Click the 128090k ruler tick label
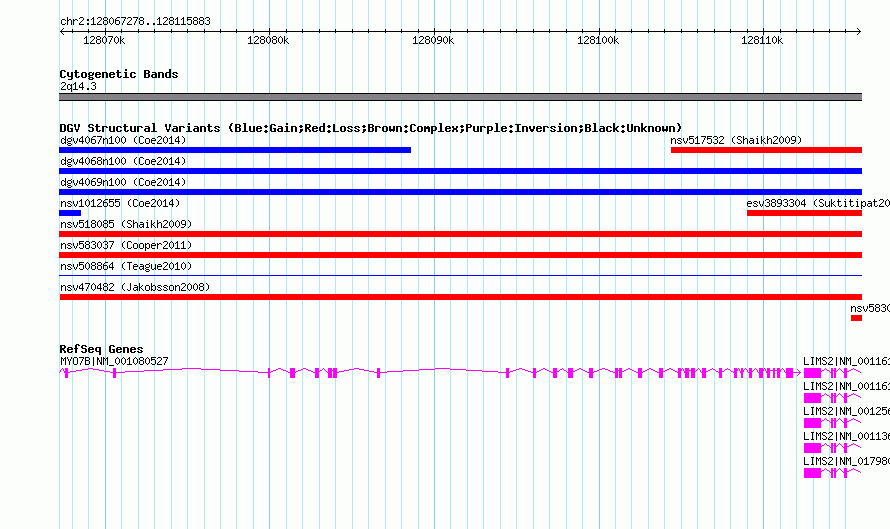The width and height of the screenshot is (890, 529). coord(433,40)
